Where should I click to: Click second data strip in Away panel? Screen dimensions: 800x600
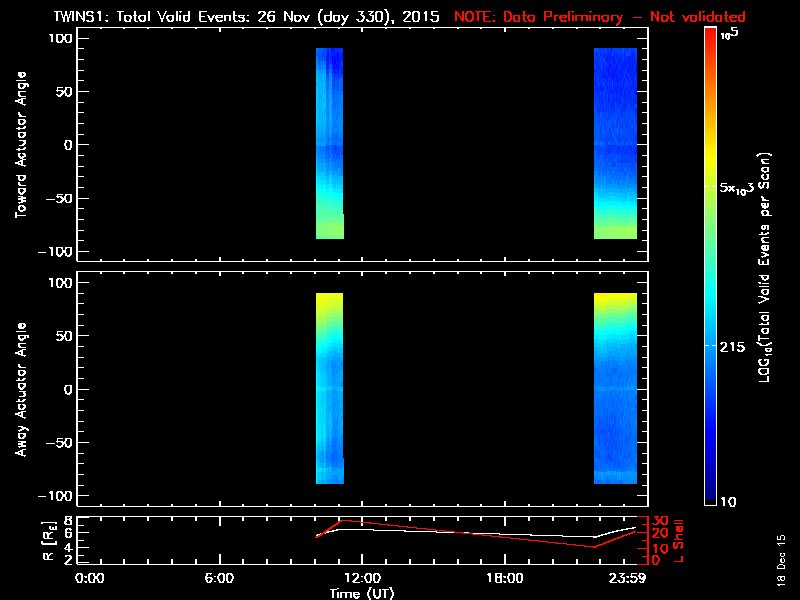pos(615,388)
